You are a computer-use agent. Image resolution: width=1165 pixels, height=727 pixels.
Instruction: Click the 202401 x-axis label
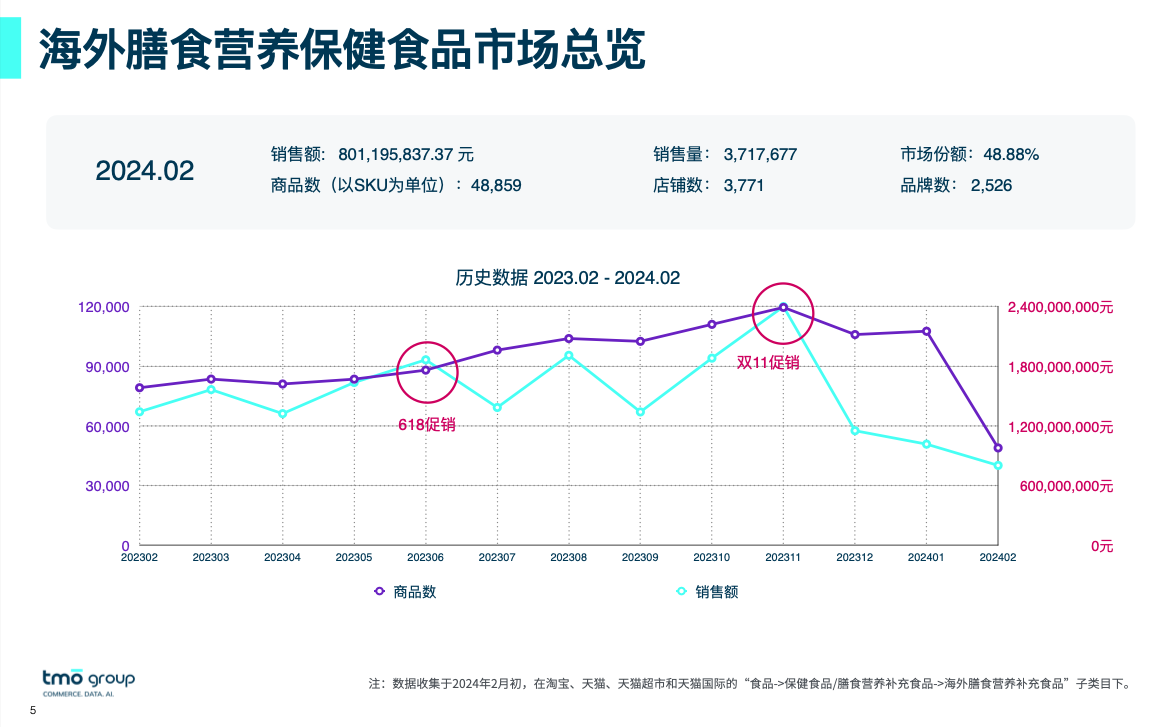(x=926, y=558)
